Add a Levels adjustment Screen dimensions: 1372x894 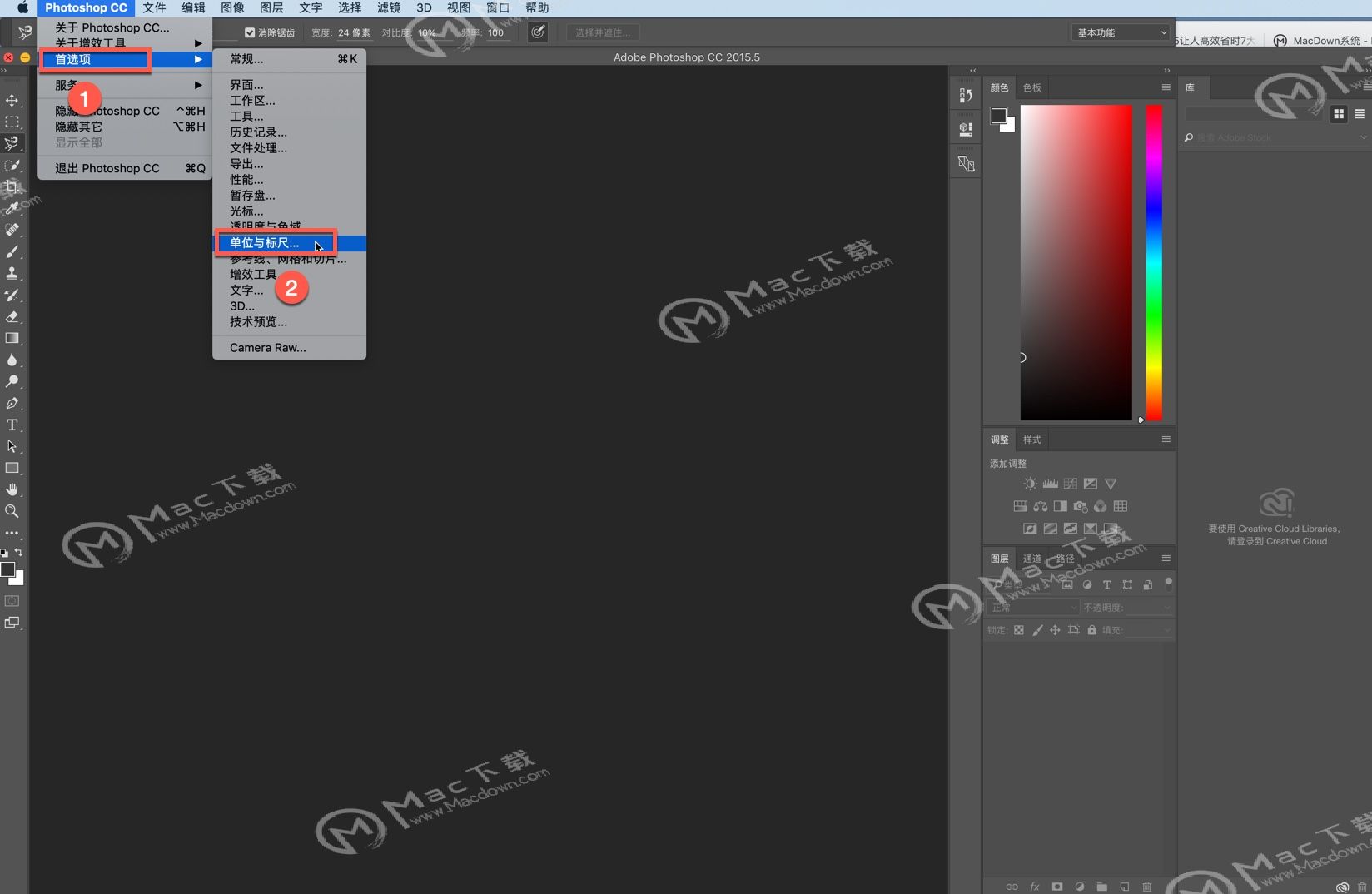point(1051,484)
